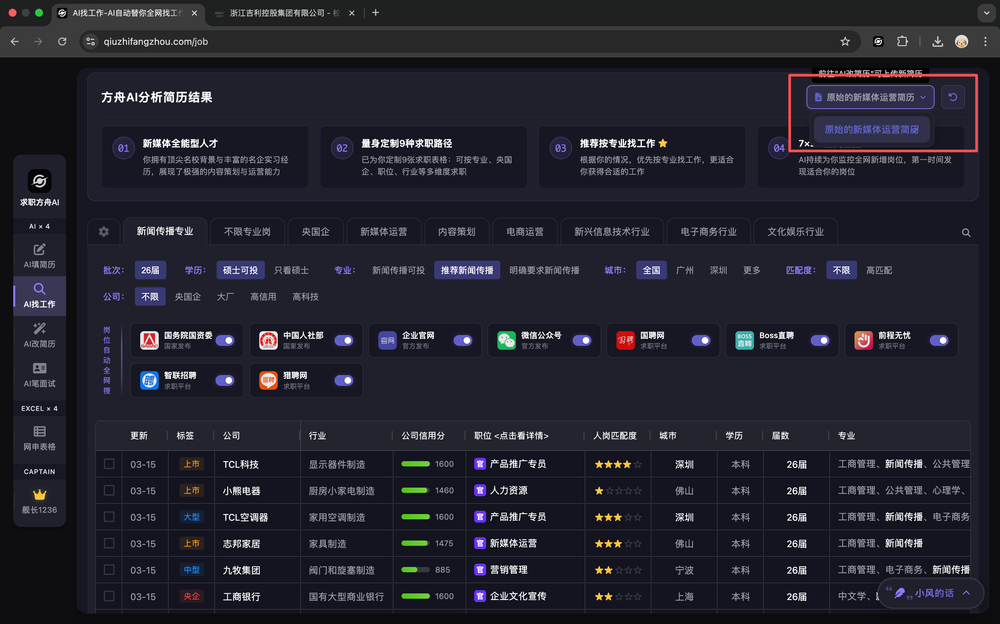Open AI改简历 from the sidebar
The height and width of the screenshot is (624, 1000).
click(40, 334)
